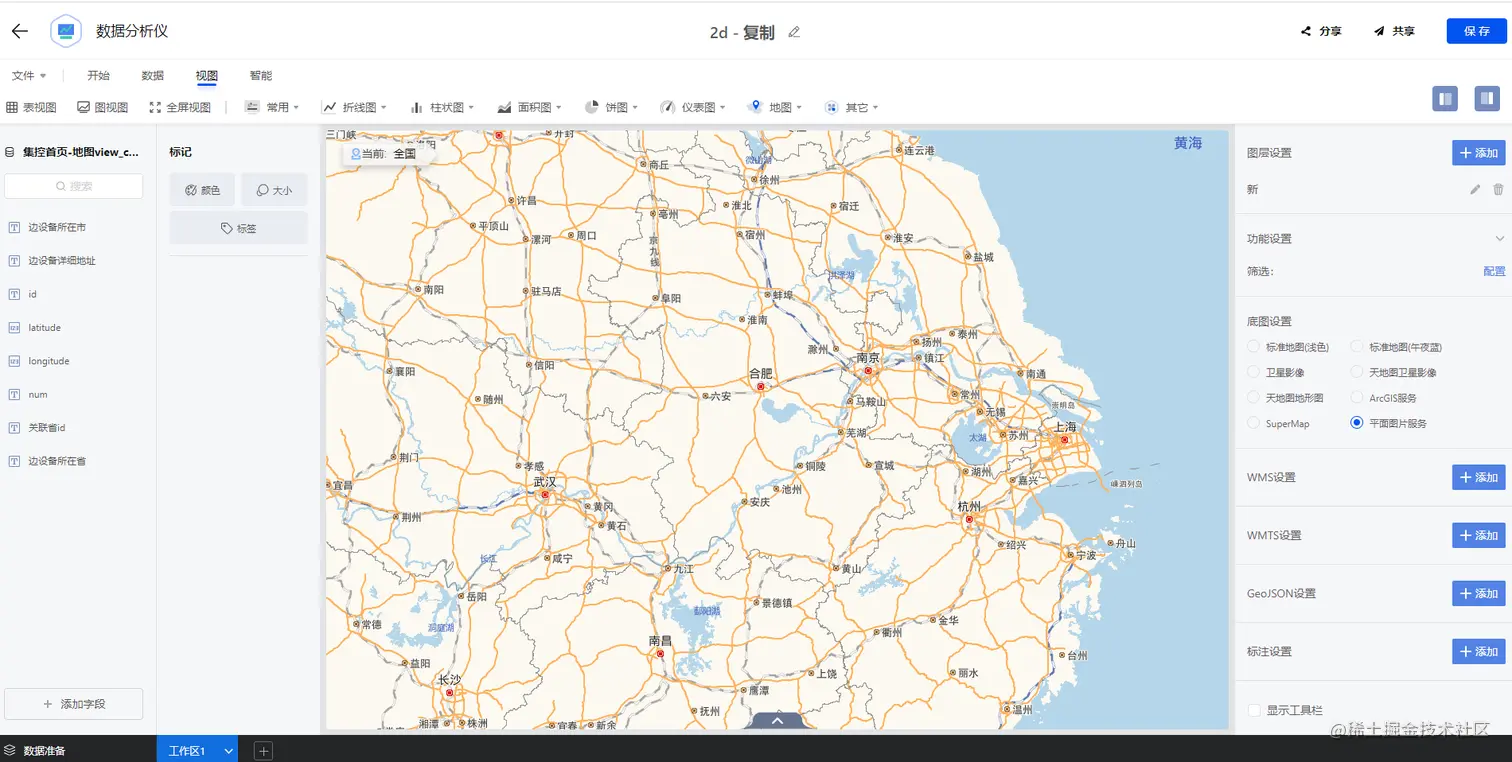
Task: Open the 其它 dropdown
Action: (x=851, y=107)
